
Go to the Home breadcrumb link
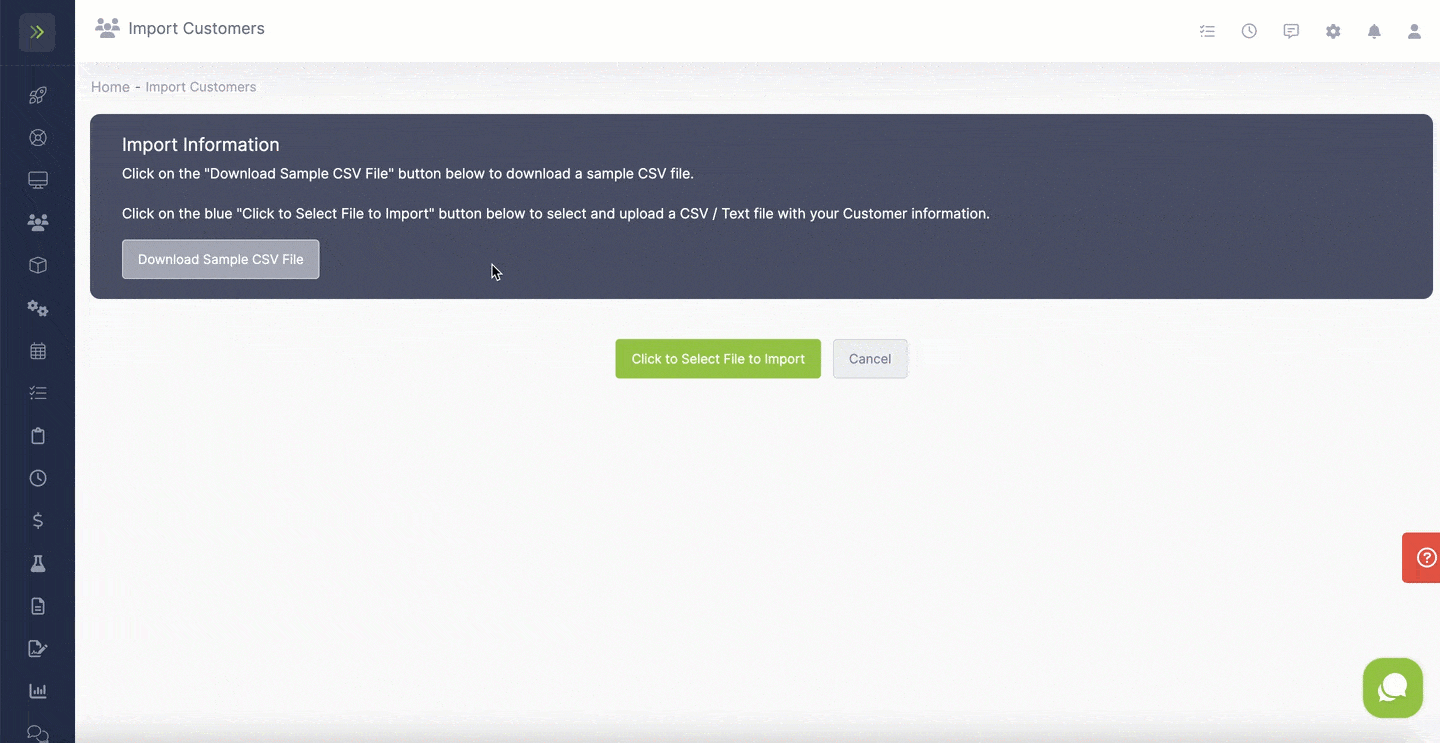[x=110, y=87]
